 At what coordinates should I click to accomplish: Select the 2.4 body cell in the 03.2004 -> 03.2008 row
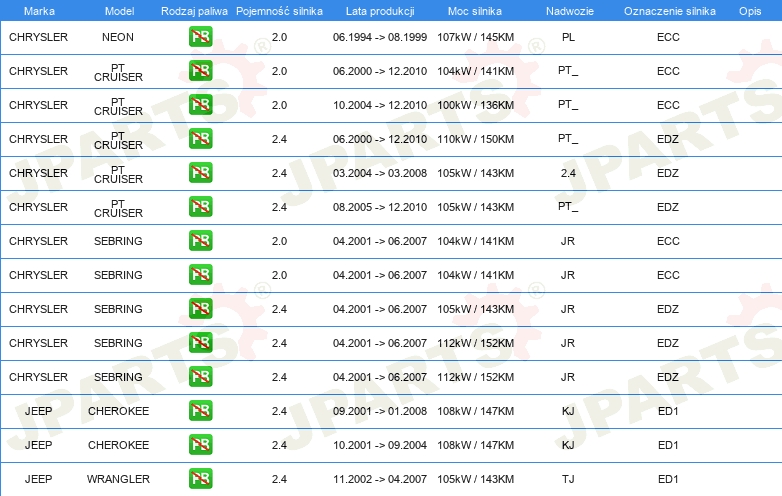click(568, 173)
